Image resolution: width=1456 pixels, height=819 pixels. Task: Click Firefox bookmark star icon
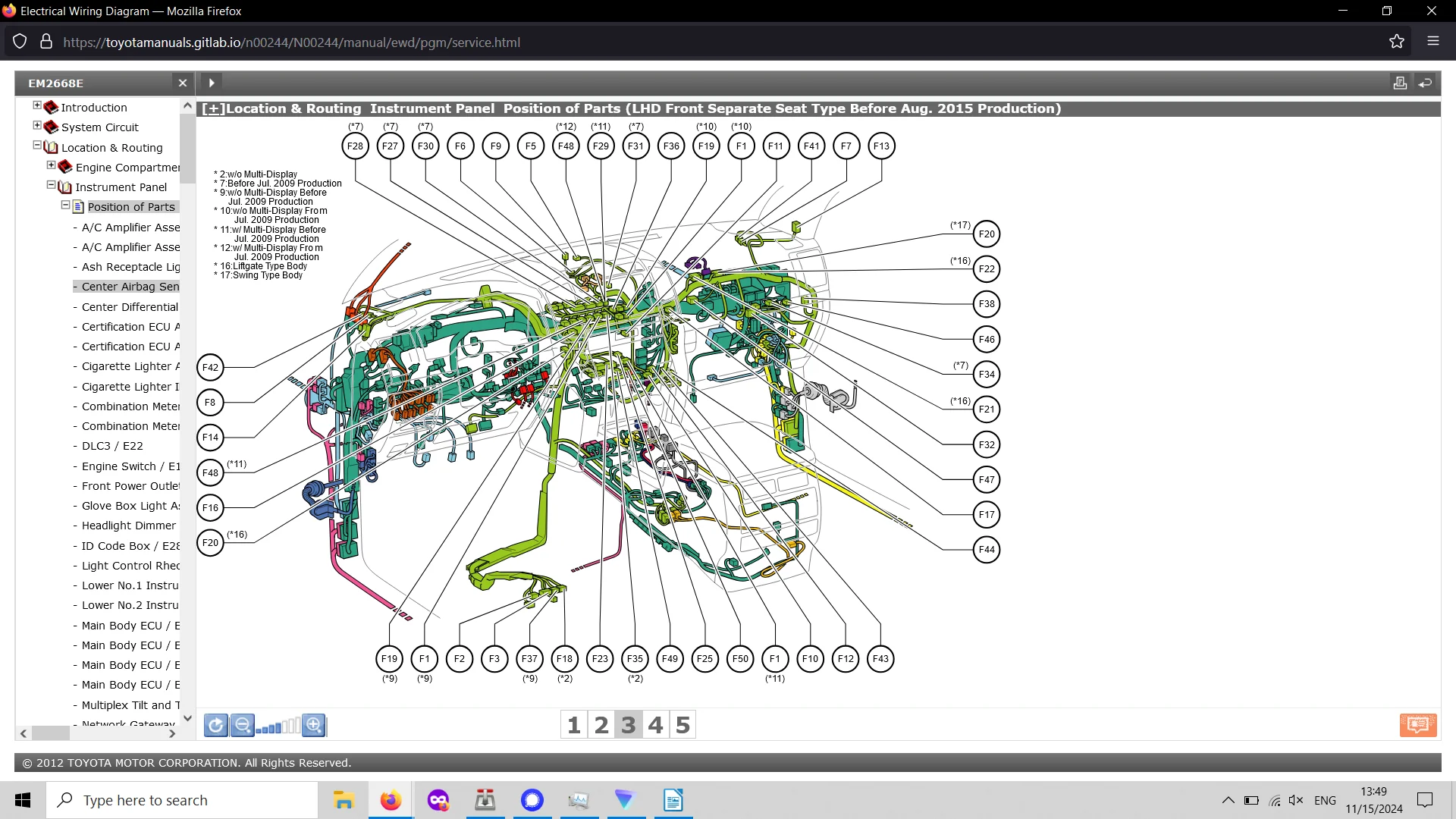point(1397,42)
